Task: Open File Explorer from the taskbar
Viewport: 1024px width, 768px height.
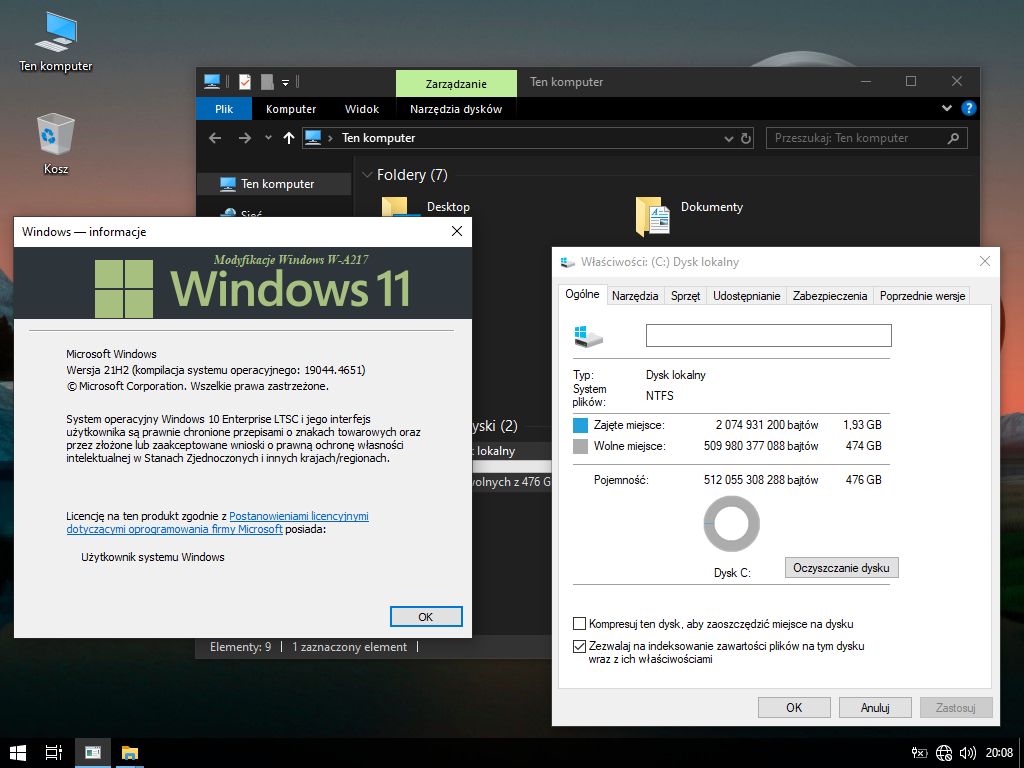Action: click(129, 752)
